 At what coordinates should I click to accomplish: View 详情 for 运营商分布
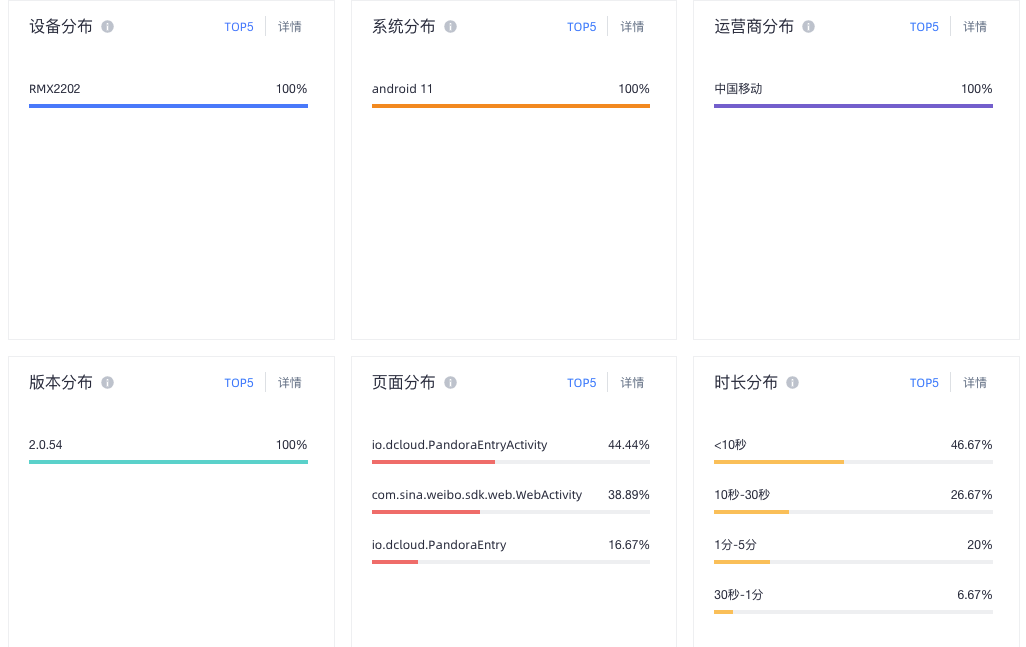pyautogui.click(x=975, y=27)
